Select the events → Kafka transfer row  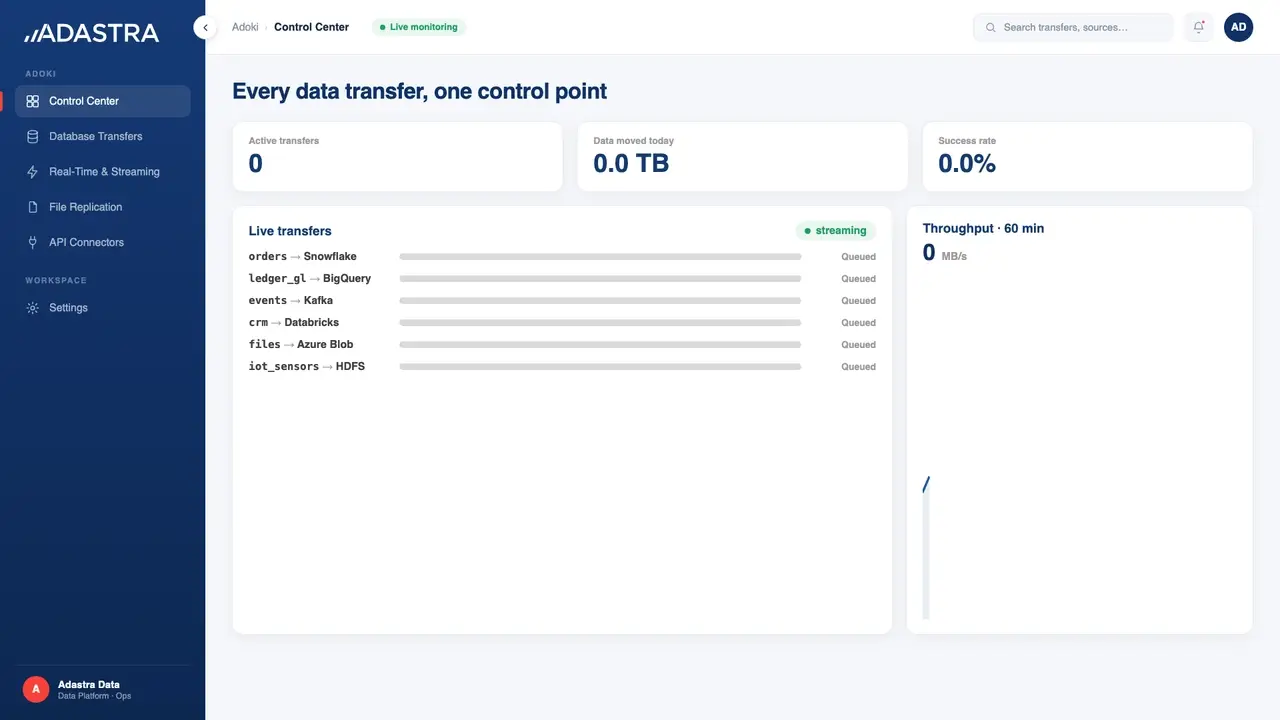pos(562,301)
